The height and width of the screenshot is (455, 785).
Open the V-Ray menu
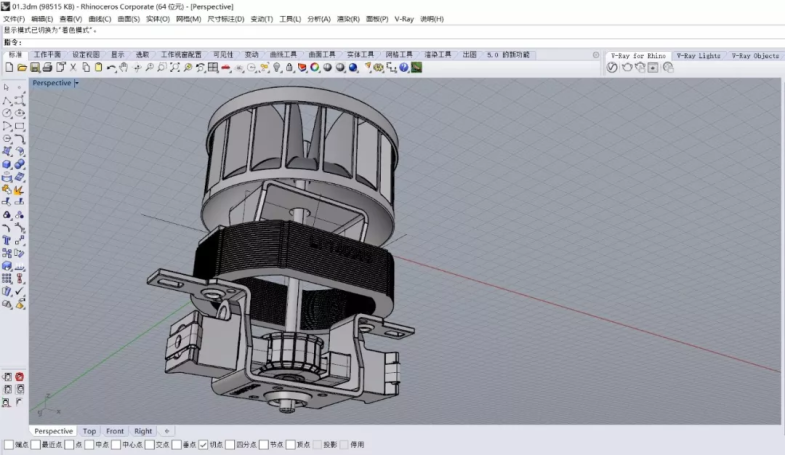click(x=404, y=19)
